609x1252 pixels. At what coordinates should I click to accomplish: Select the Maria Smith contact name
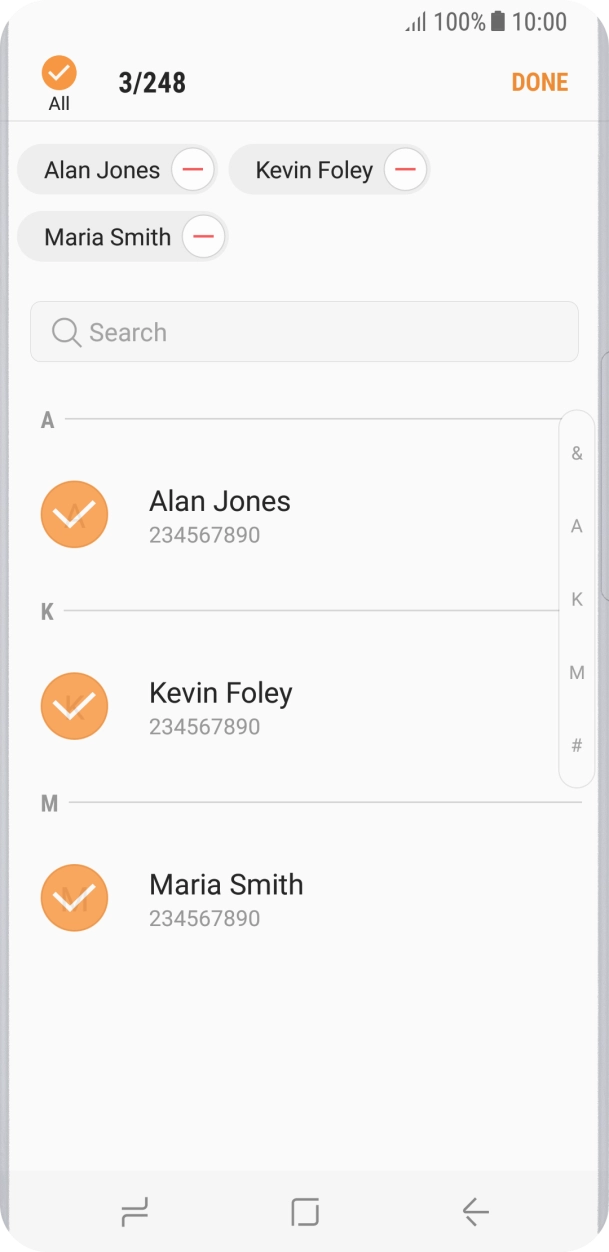click(x=226, y=885)
